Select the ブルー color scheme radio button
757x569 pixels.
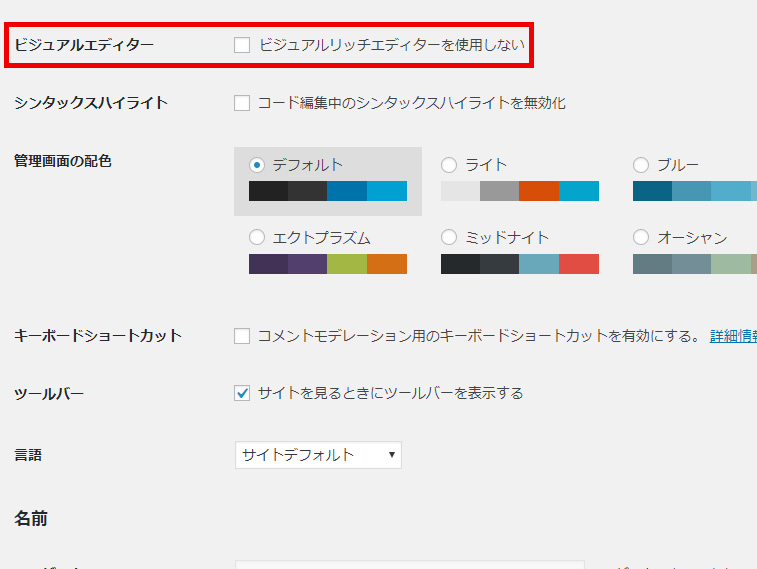pos(641,165)
